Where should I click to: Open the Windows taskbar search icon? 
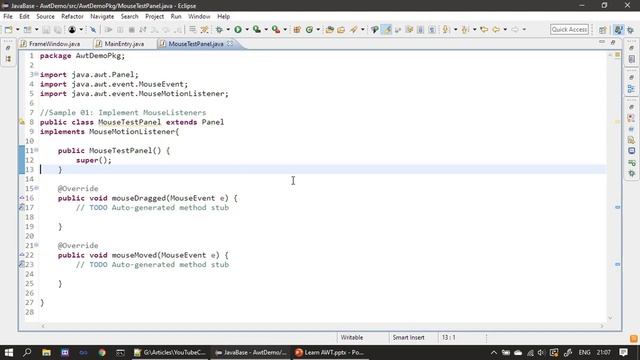[27, 352]
